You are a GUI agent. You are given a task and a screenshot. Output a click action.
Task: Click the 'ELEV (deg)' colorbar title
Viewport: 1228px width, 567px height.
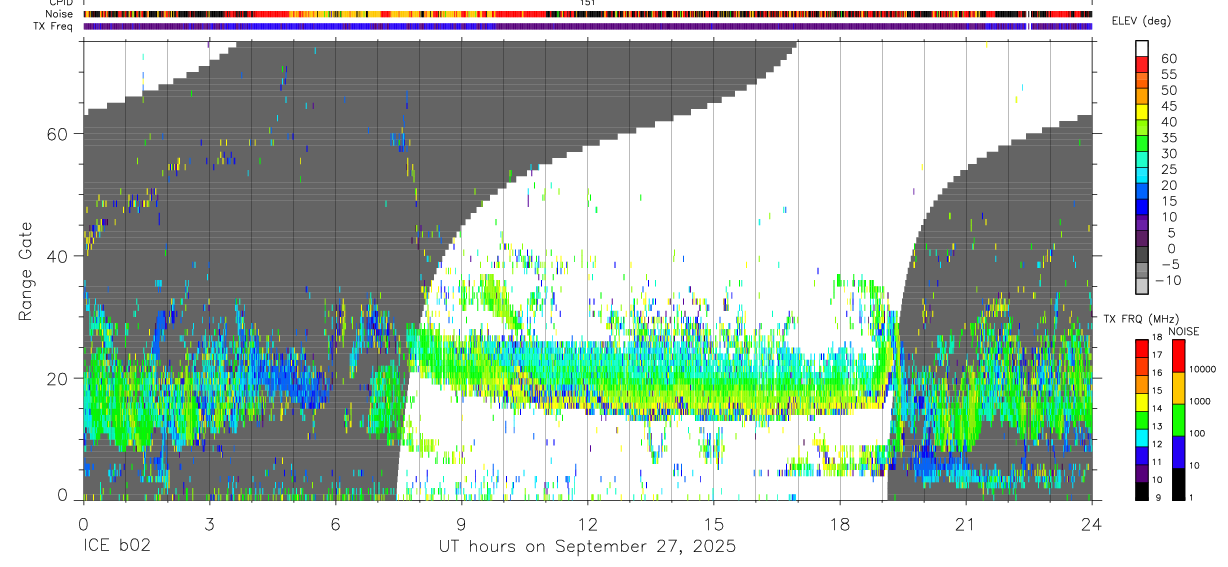[1141, 21]
